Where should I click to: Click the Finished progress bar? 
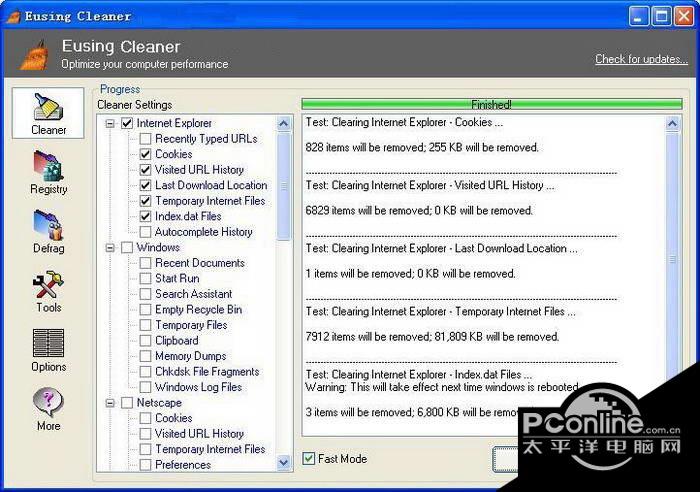(x=492, y=104)
